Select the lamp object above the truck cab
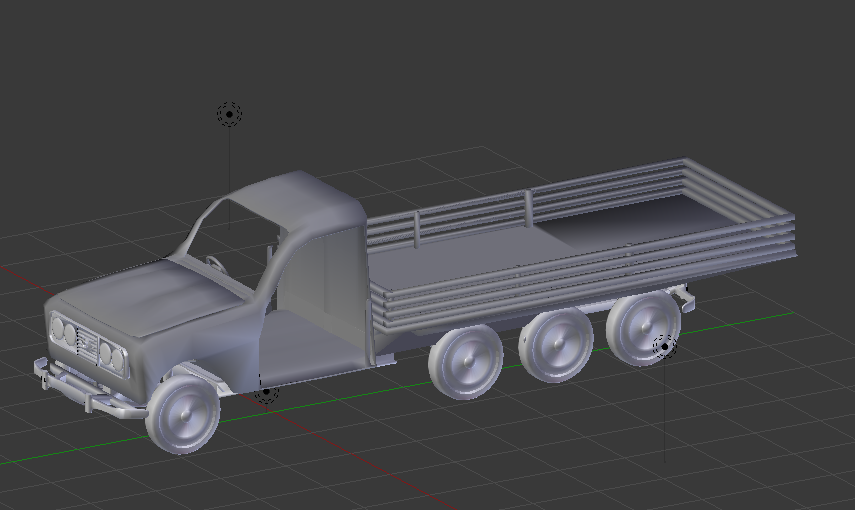The image size is (855, 510). [x=229, y=114]
